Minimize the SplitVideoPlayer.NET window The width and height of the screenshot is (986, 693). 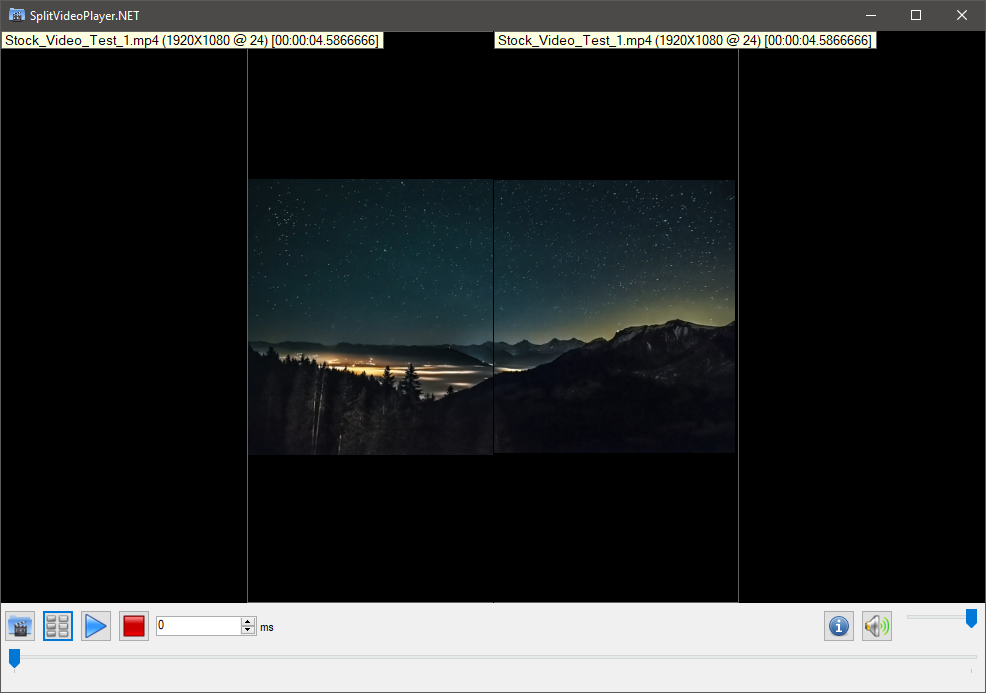pyautogui.click(x=870, y=15)
